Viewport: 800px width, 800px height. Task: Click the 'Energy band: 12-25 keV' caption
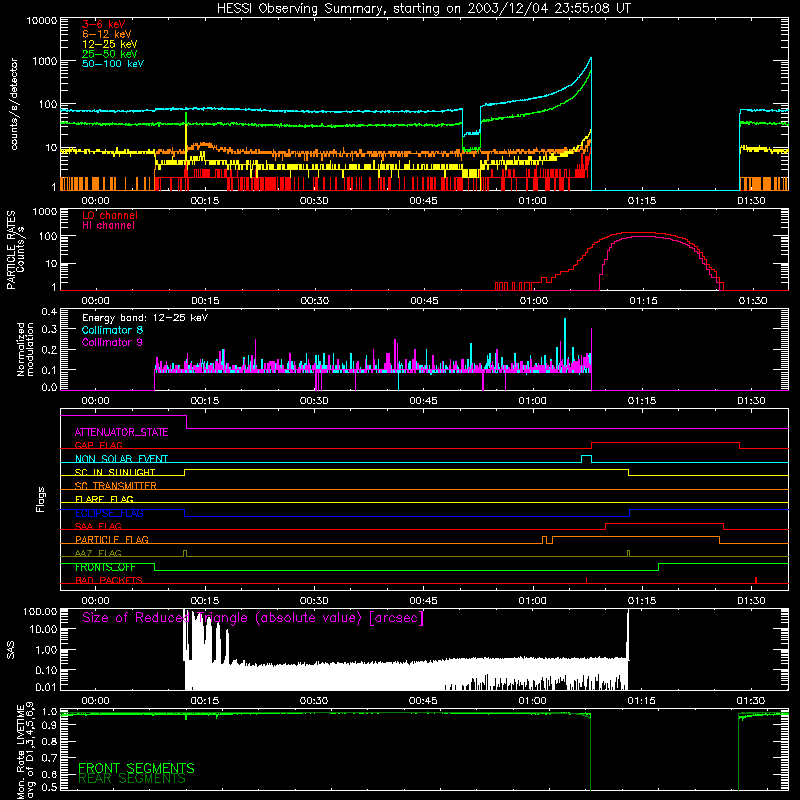point(145,318)
